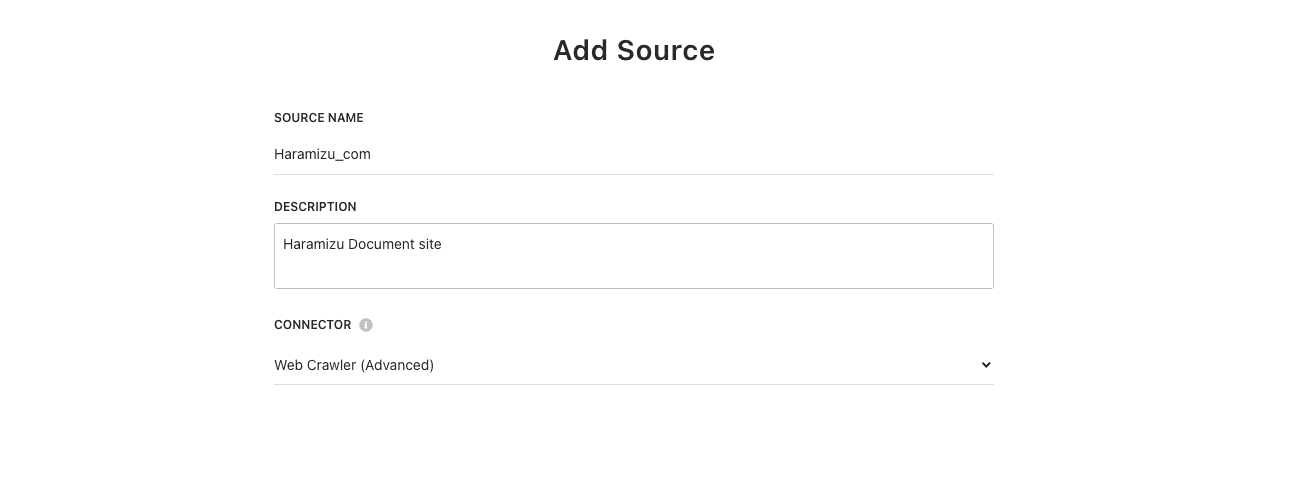Open the Web Crawler (Advanced) connector select
The width and height of the screenshot is (1304, 481).
pos(633,365)
